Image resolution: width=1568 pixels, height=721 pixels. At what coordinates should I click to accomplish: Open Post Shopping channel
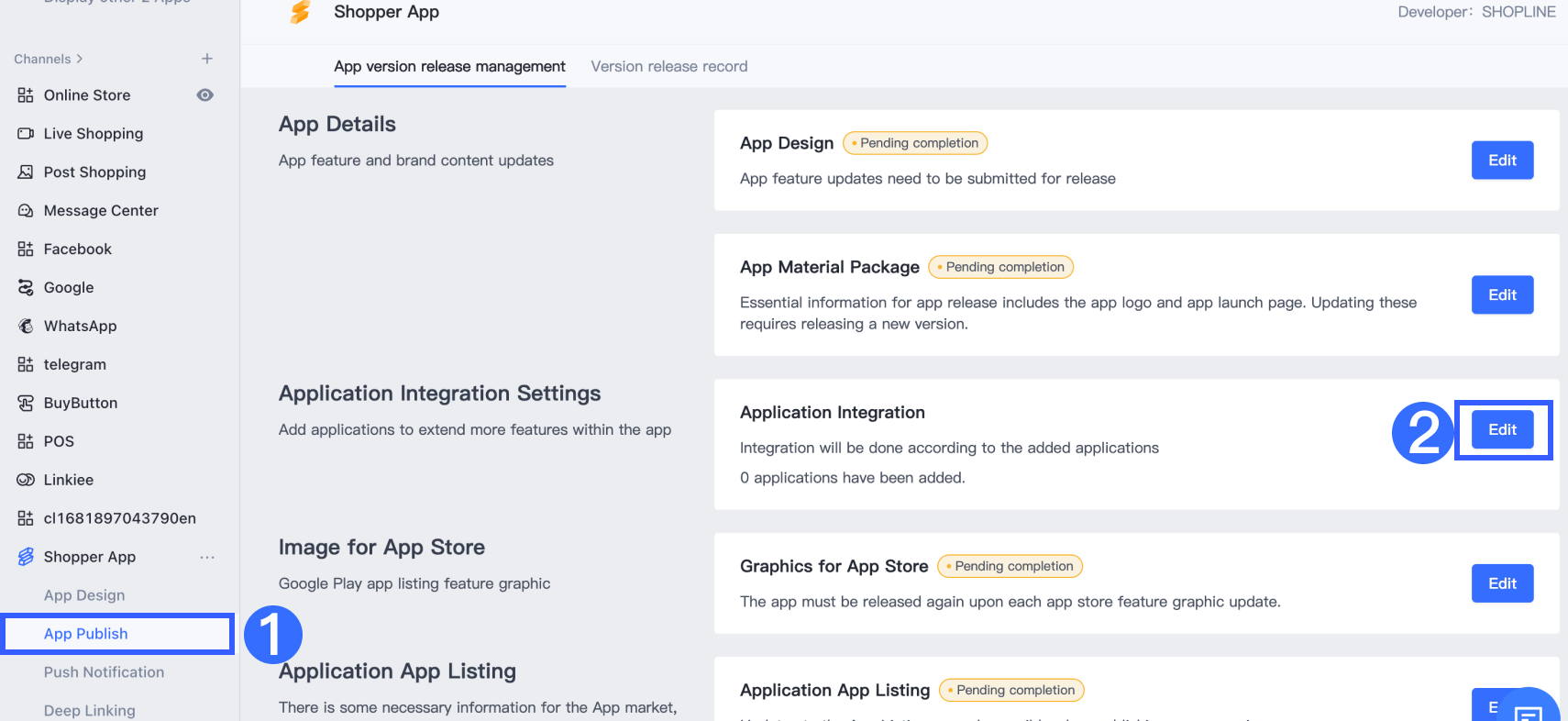[94, 172]
